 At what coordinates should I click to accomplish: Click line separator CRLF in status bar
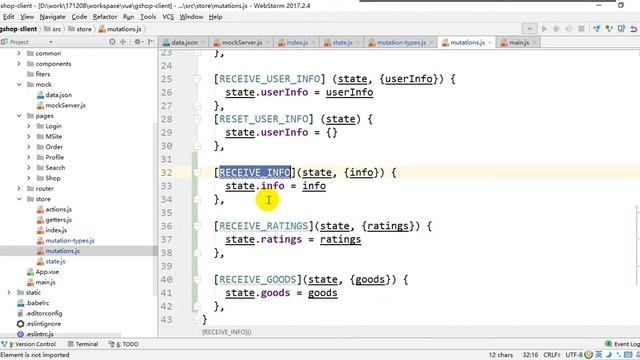[x=551, y=355]
